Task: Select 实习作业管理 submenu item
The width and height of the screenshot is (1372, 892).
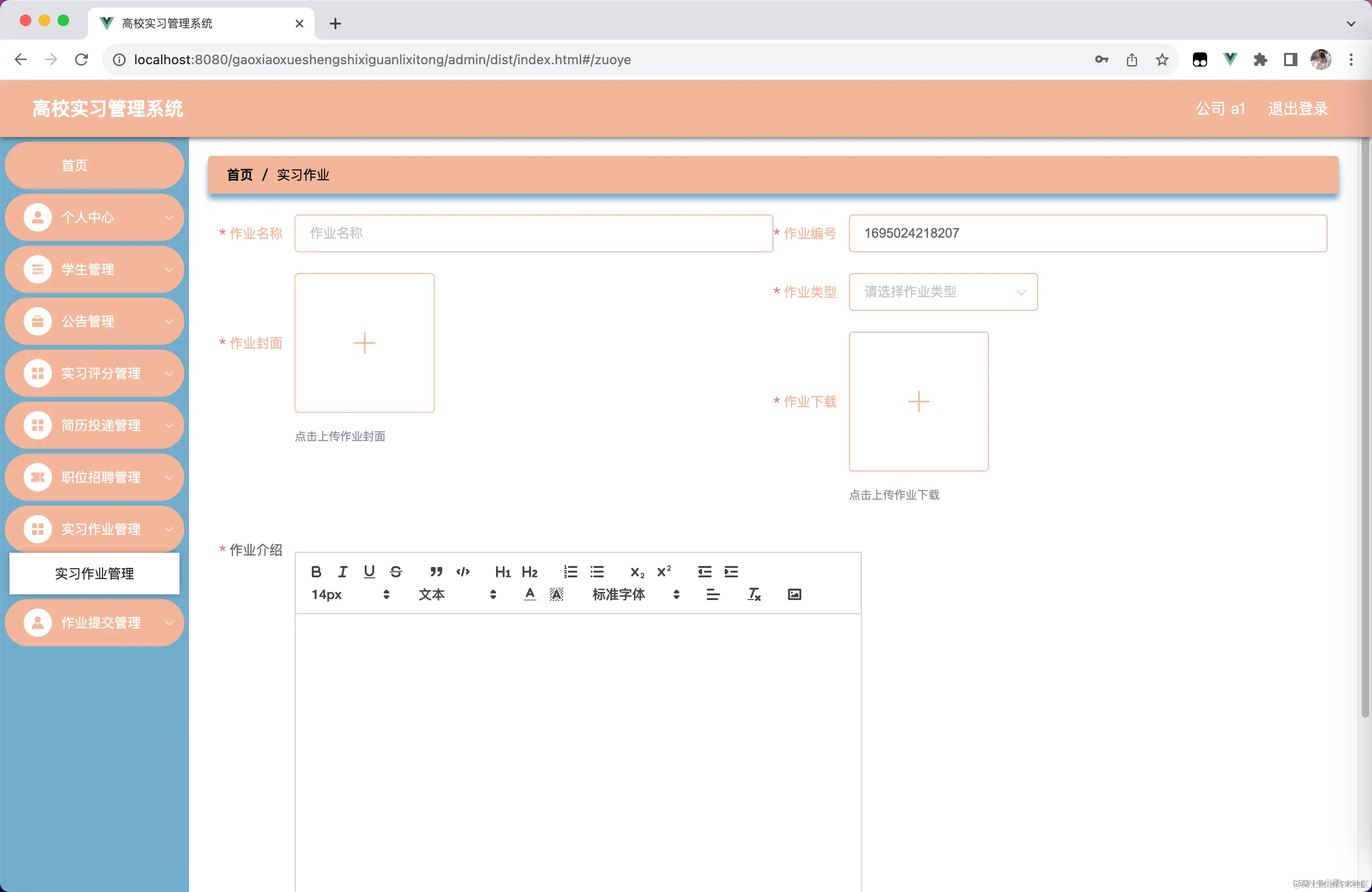Action: pyautogui.click(x=94, y=574)
